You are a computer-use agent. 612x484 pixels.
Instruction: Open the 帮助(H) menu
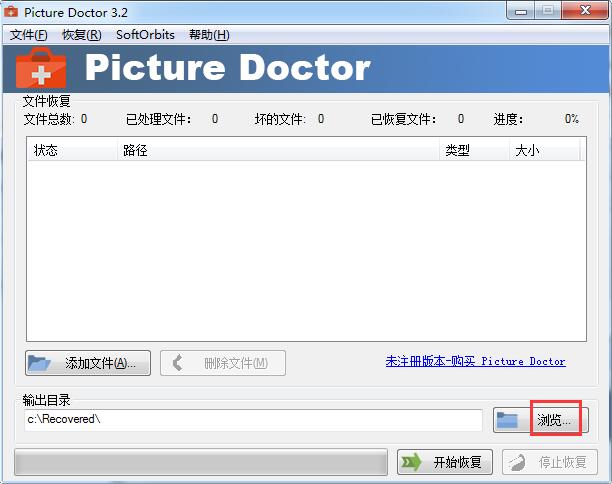tap(209, 35)
